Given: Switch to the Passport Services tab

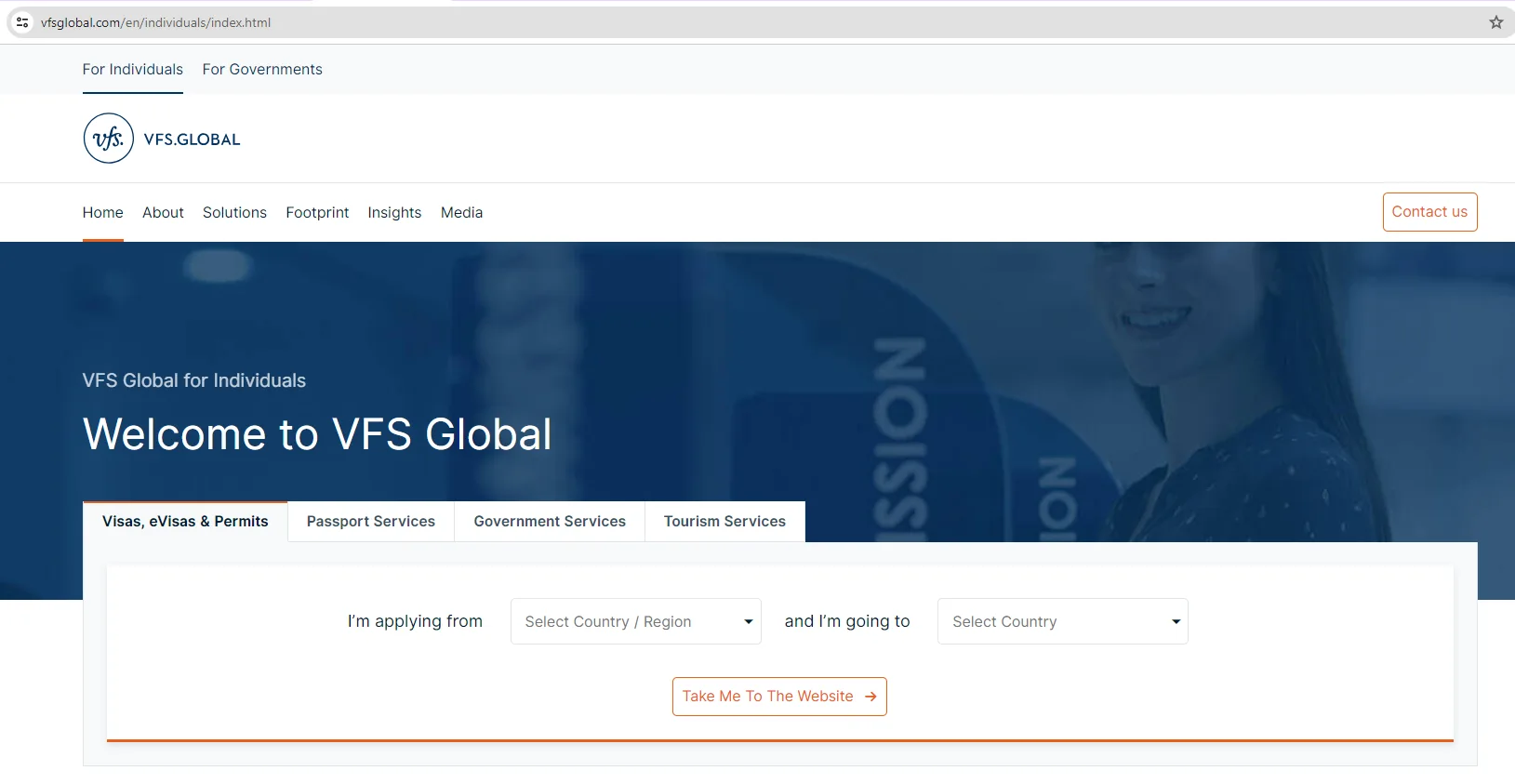Looking at the screenshot, I should click(x=371, y=522).
